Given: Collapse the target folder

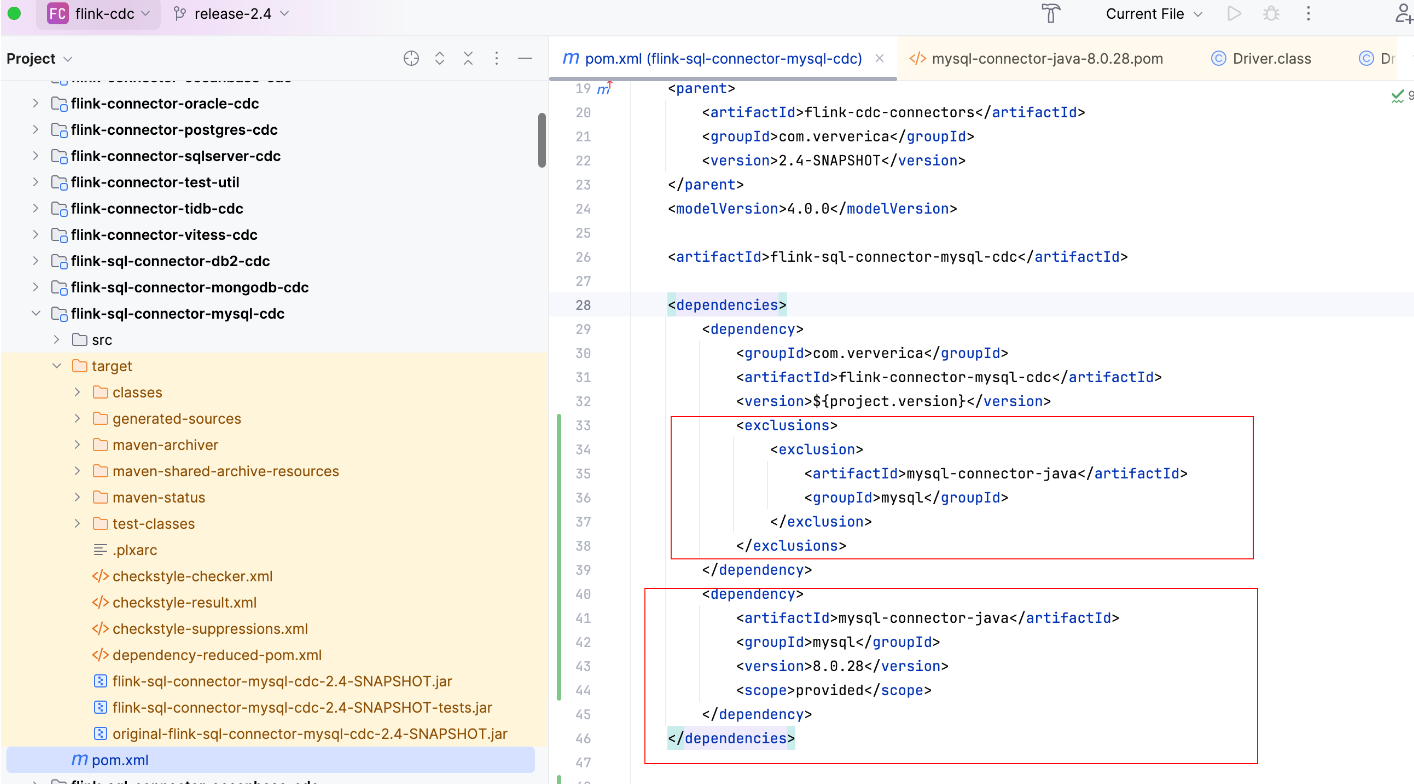Looking at the screenshot, I should (57, 366).
